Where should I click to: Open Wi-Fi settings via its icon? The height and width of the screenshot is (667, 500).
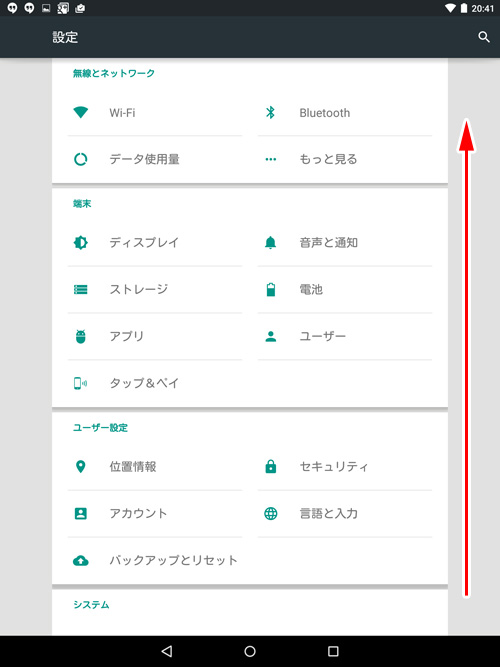tap(80, 113)
